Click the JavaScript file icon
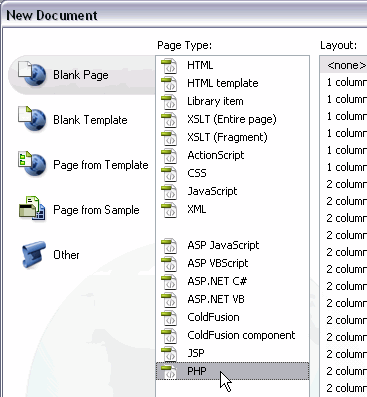The height and width of the screenshot is (397, 367). coord(169,192)
